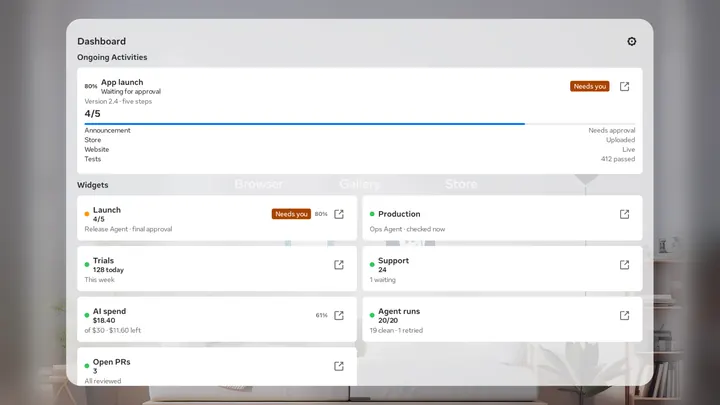
Task: Click '19 clean · 1 retried' text
Action: (396, 330)
